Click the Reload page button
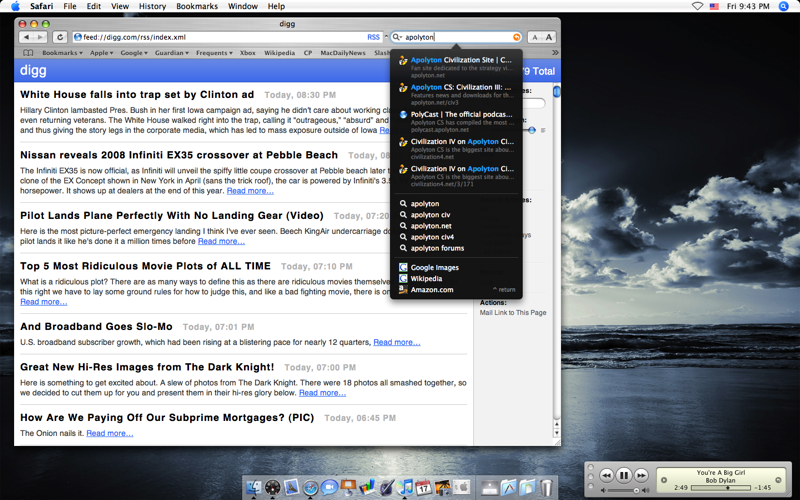The width and height of the screenshot is (800, 500). [60, 37]
